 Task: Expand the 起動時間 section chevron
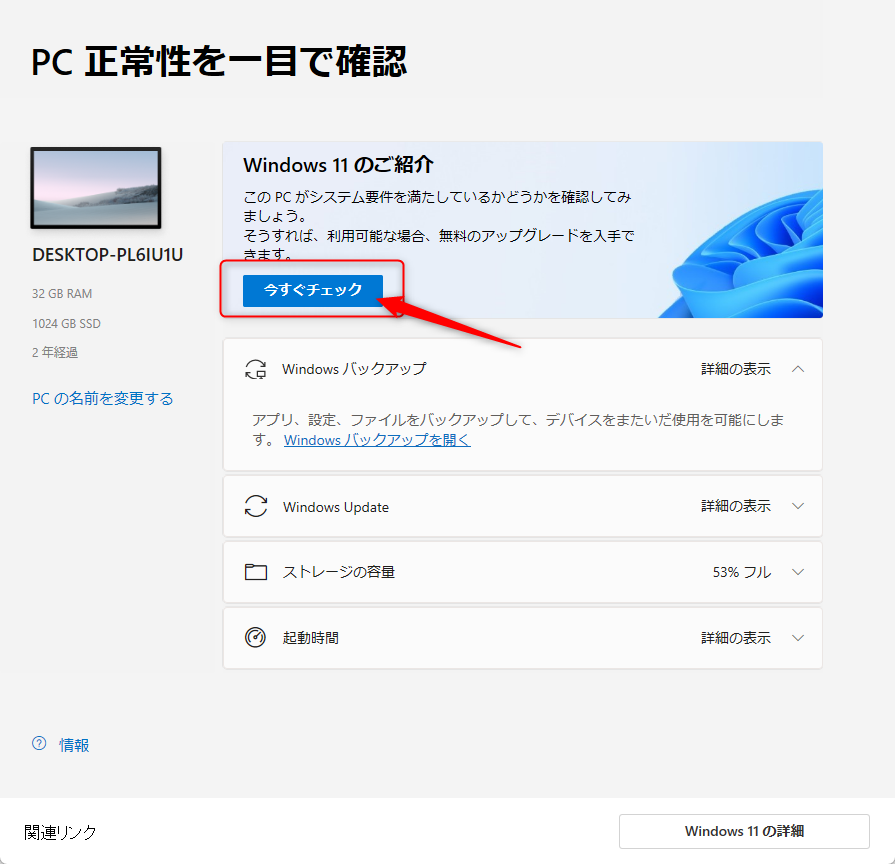tap(797, 637)
